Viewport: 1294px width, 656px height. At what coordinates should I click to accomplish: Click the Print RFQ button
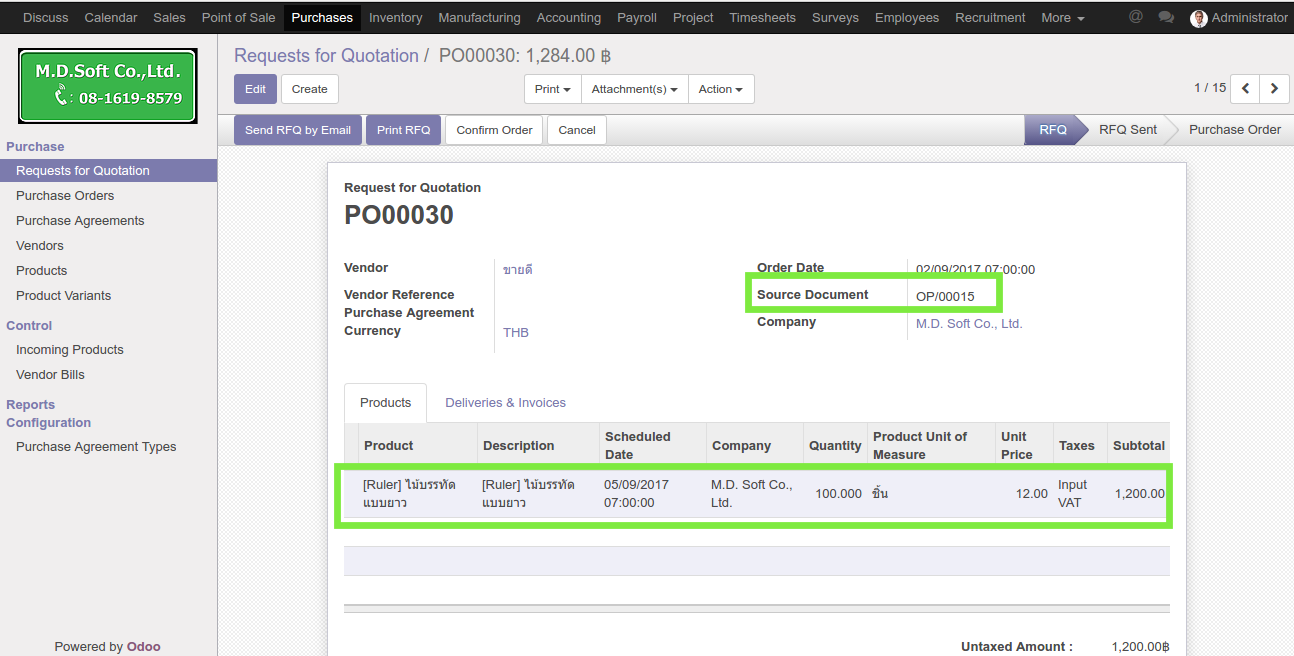[x=403, y=130]
